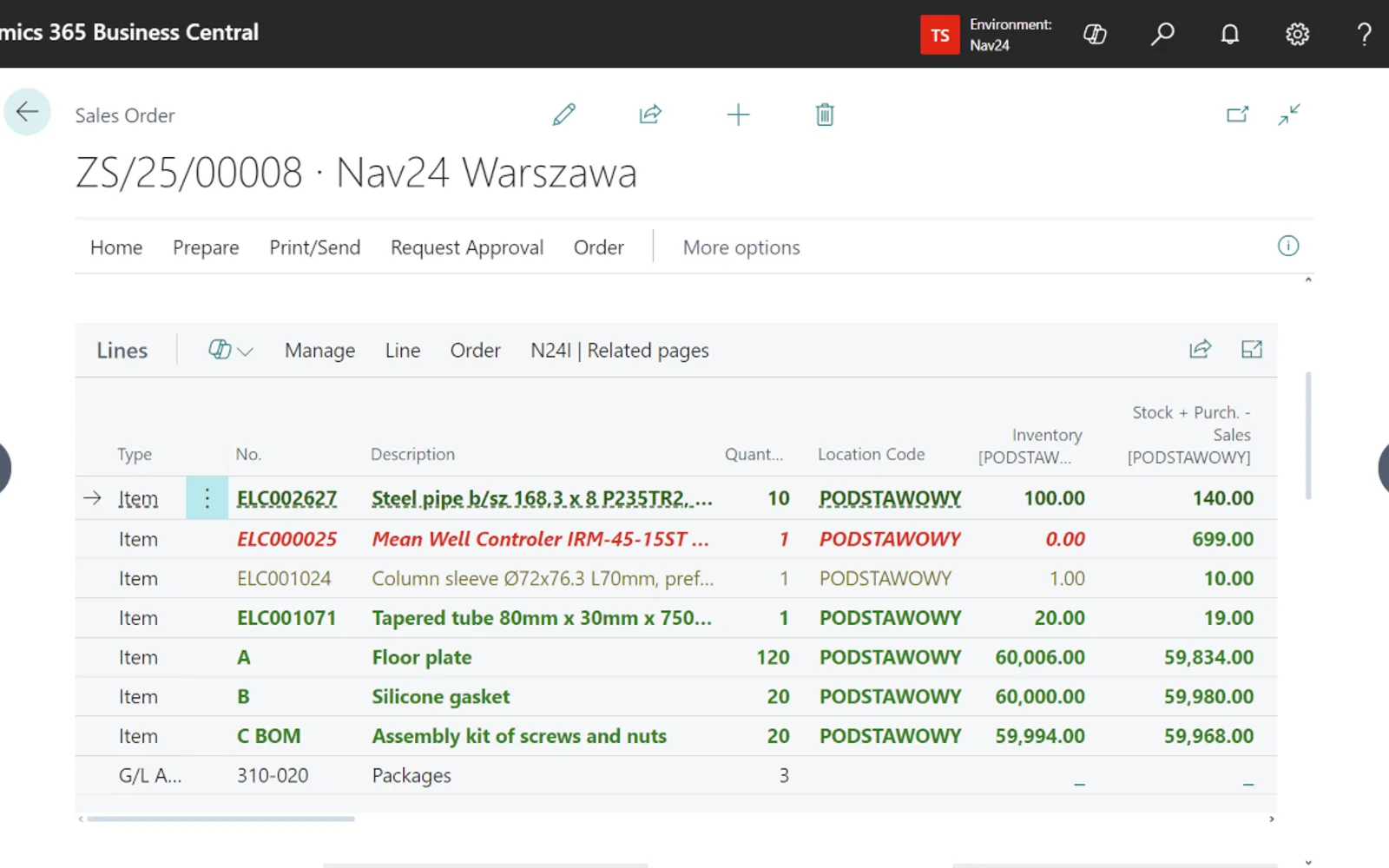
Task: Click the G/L A... type cell
Action: 150,775
